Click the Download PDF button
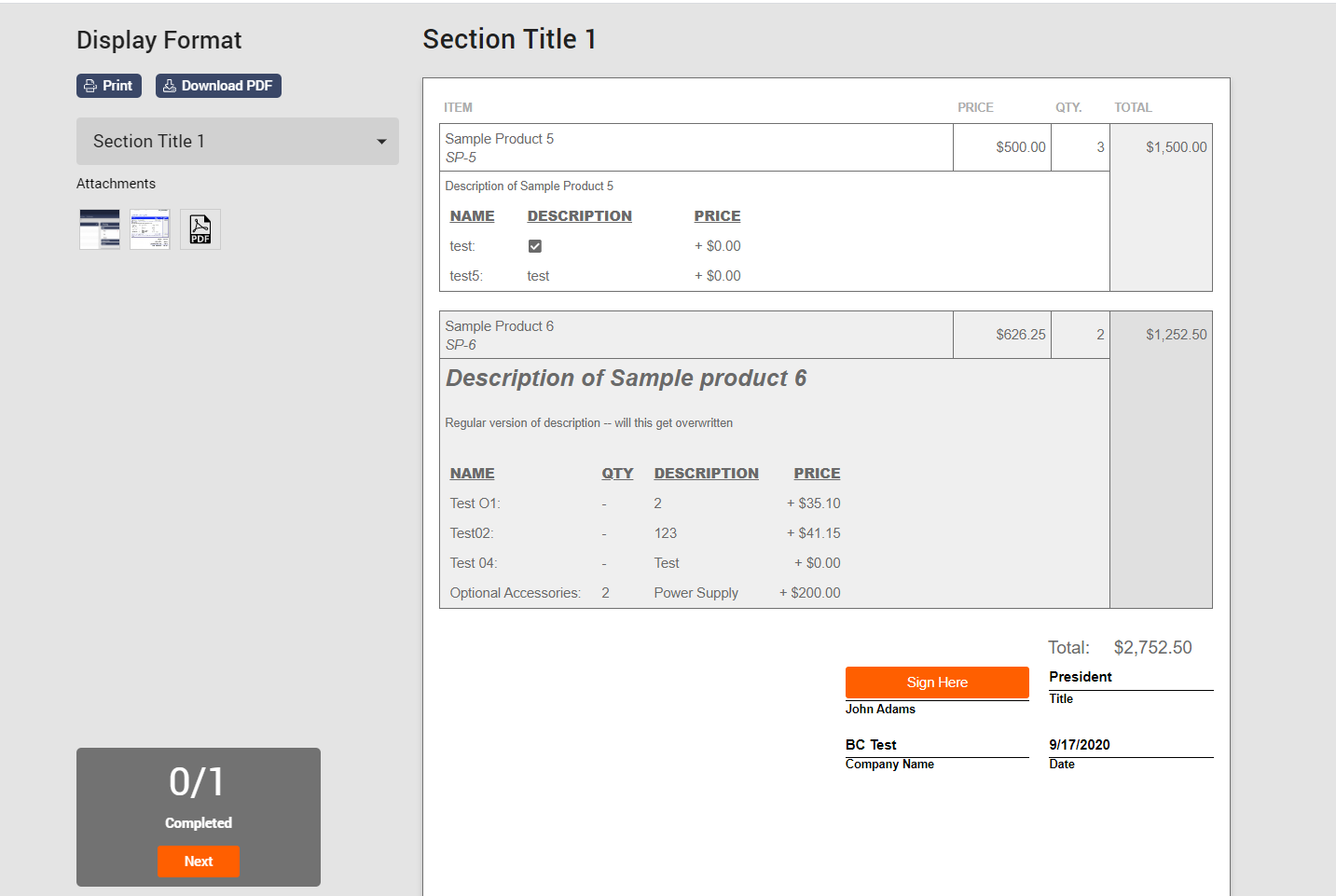 (x=218, y=86)
